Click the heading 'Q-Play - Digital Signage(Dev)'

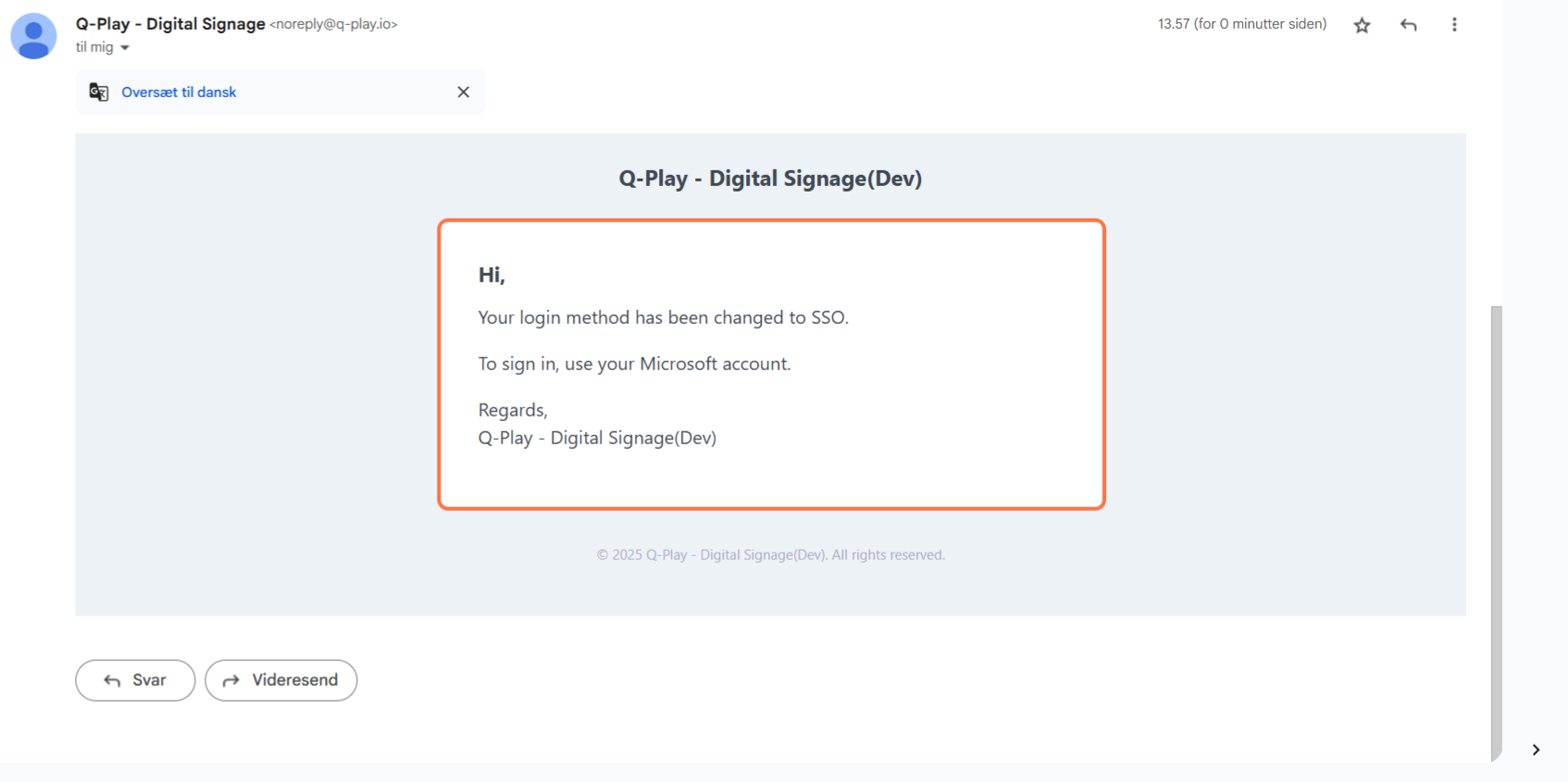pyautogui.click(x=770, y=179)
